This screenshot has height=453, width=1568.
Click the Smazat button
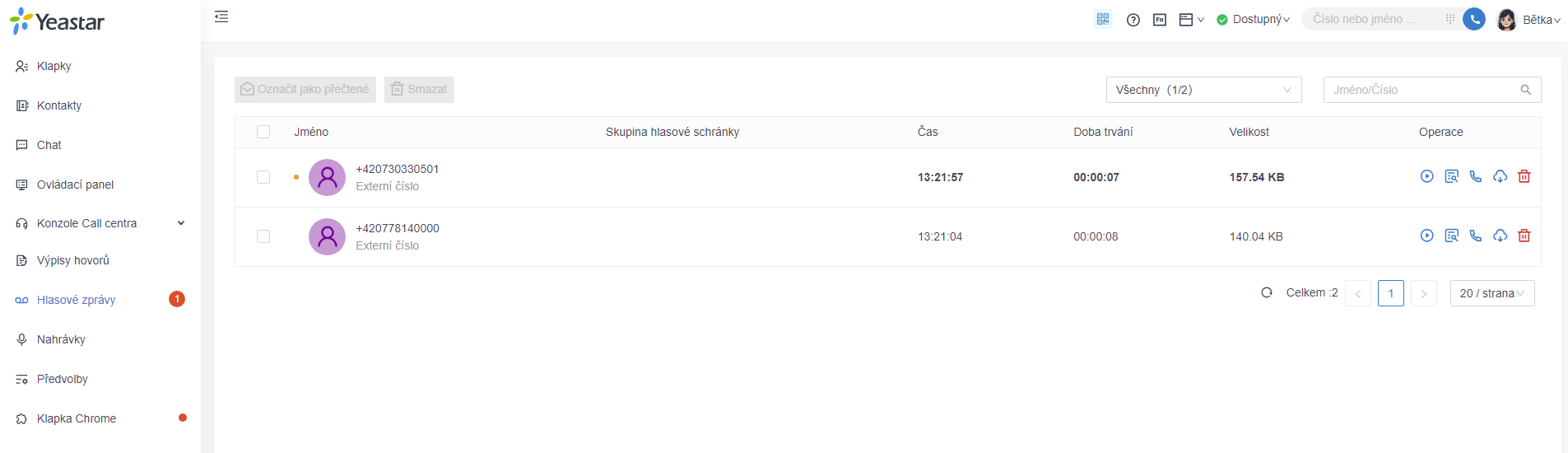(x=419, y=90)
